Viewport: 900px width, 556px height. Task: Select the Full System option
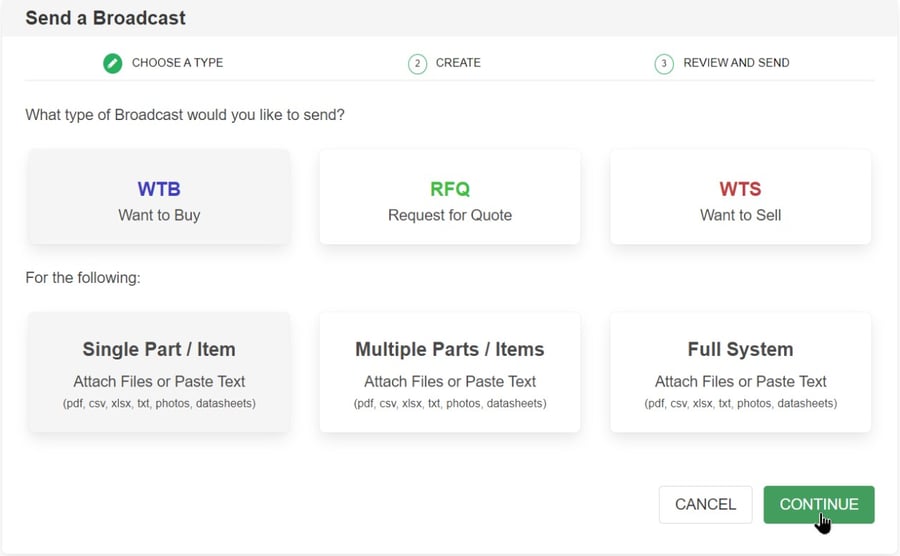point(740,372)
